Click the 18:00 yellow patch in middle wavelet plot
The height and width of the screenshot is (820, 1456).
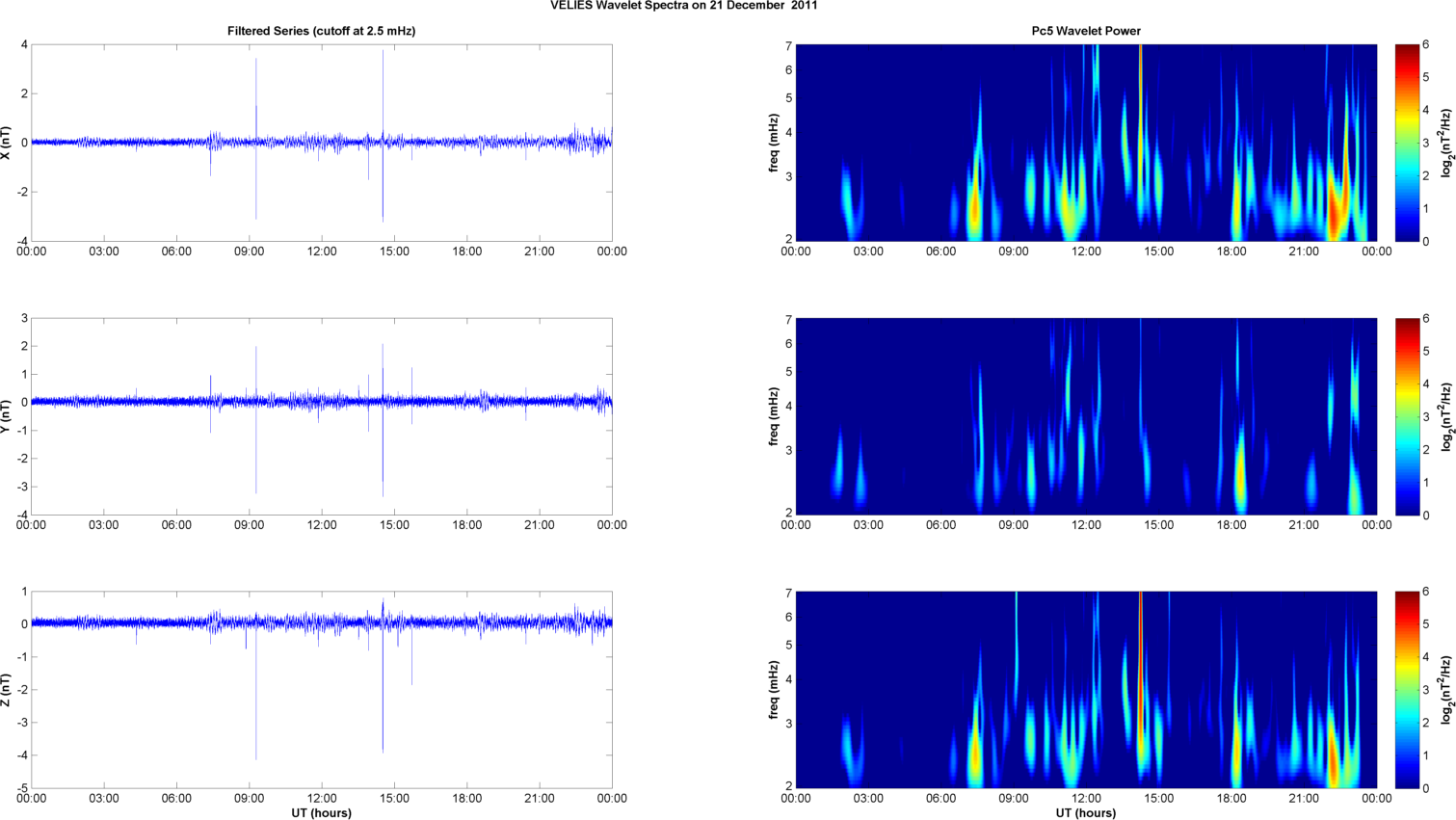(1240, 474)
